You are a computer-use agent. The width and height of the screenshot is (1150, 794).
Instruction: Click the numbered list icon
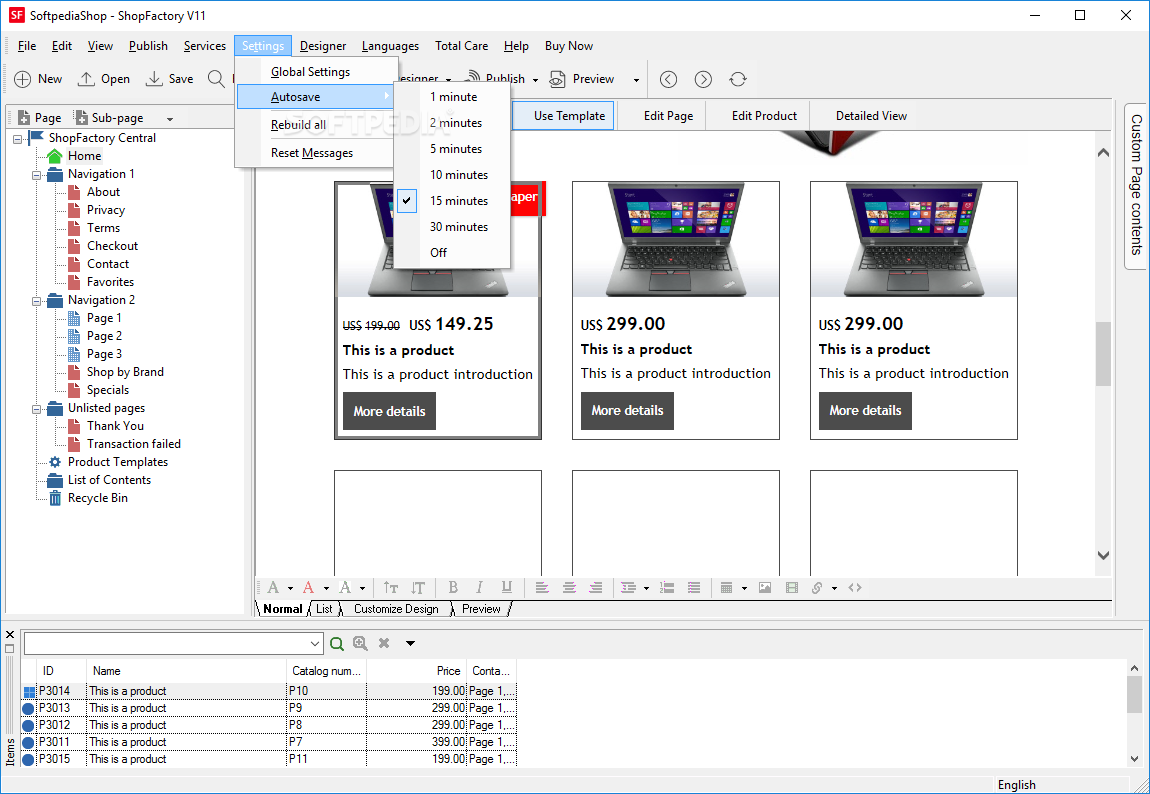click(x=667, y=587)
